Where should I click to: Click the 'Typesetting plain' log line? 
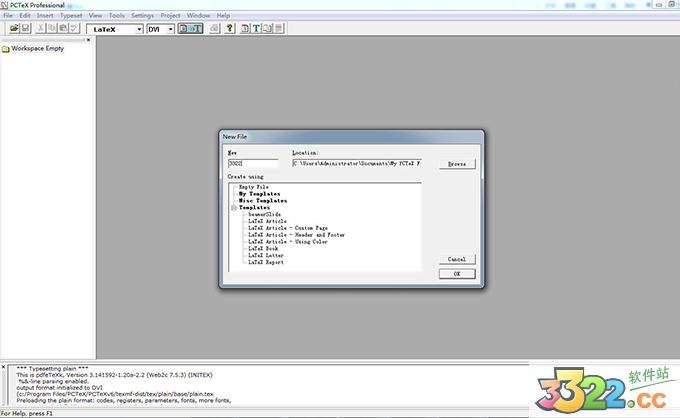52,369
